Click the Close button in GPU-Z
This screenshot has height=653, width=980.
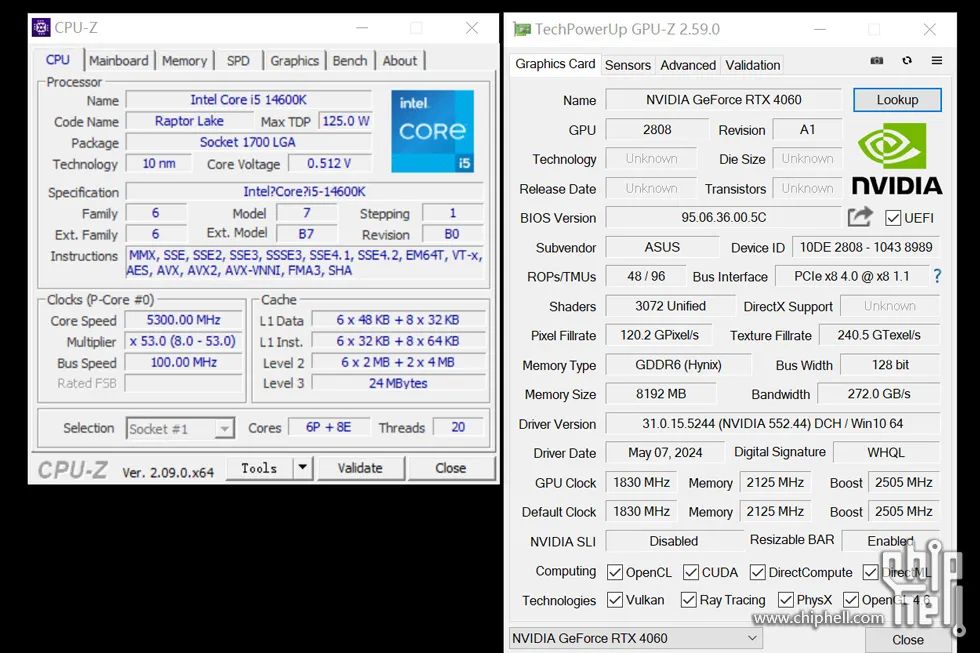coord(908,640)
